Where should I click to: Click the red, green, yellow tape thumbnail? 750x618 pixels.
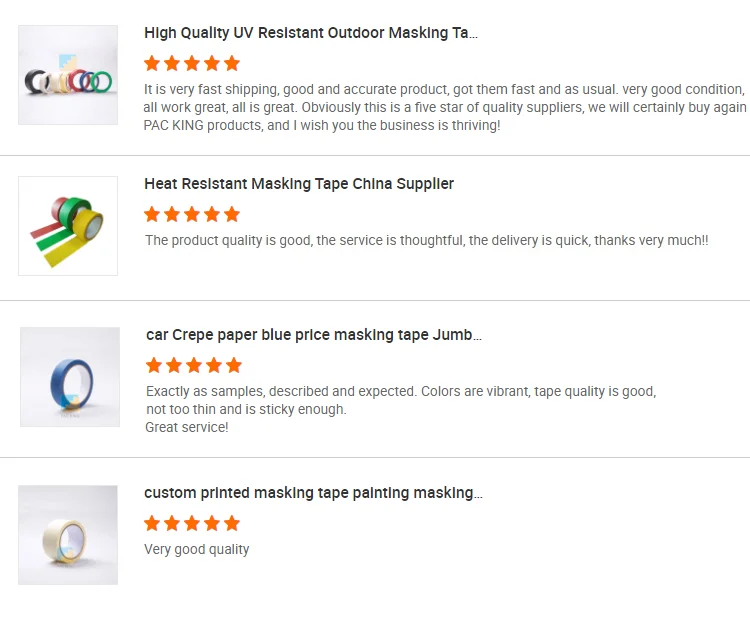[68, 226]
